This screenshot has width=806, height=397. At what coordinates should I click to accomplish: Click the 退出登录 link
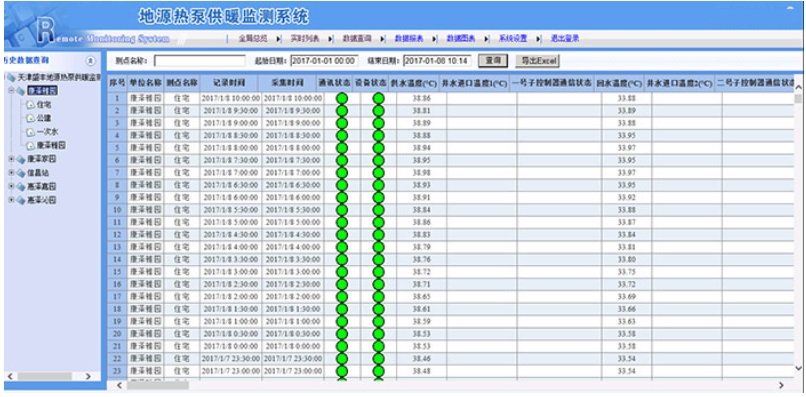tap(564, 39)
